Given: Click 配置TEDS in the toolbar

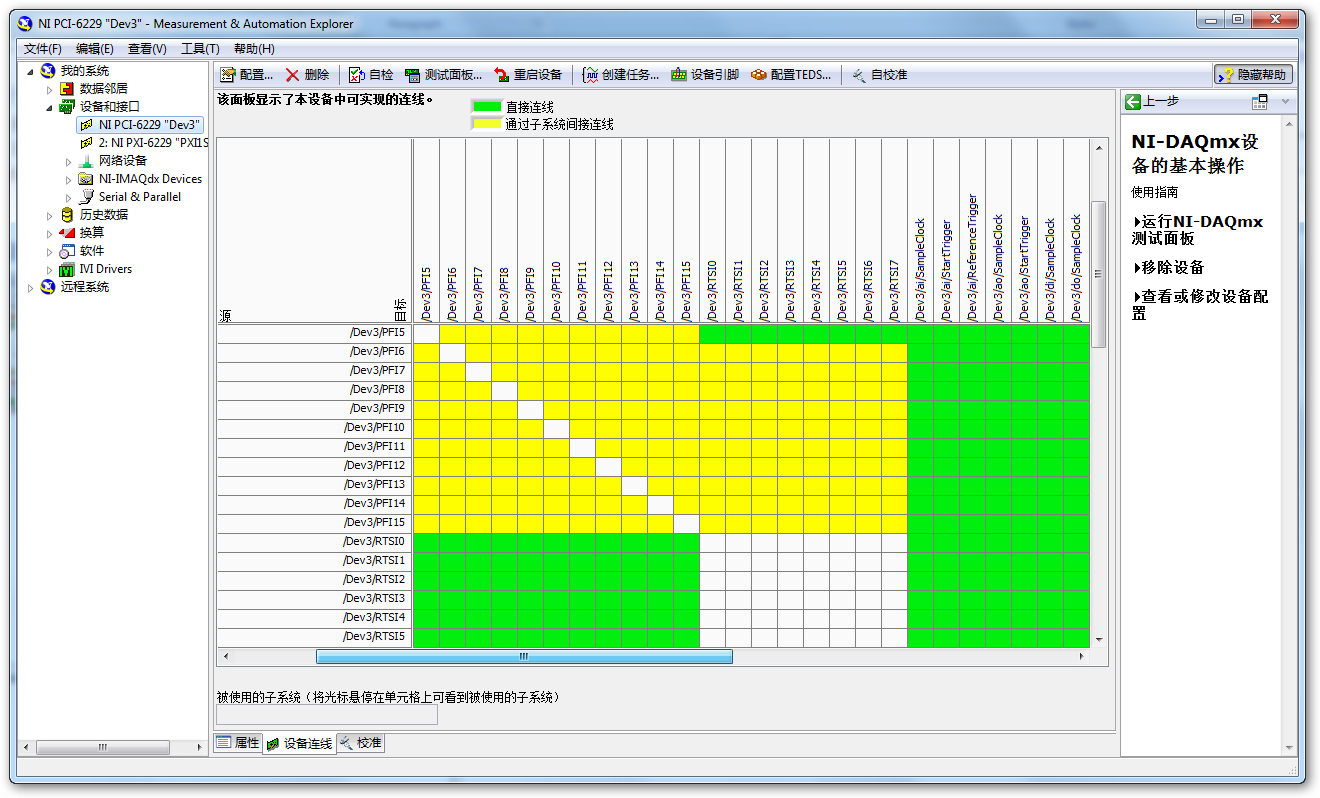Looking at the screenshot, I should 791,75.
